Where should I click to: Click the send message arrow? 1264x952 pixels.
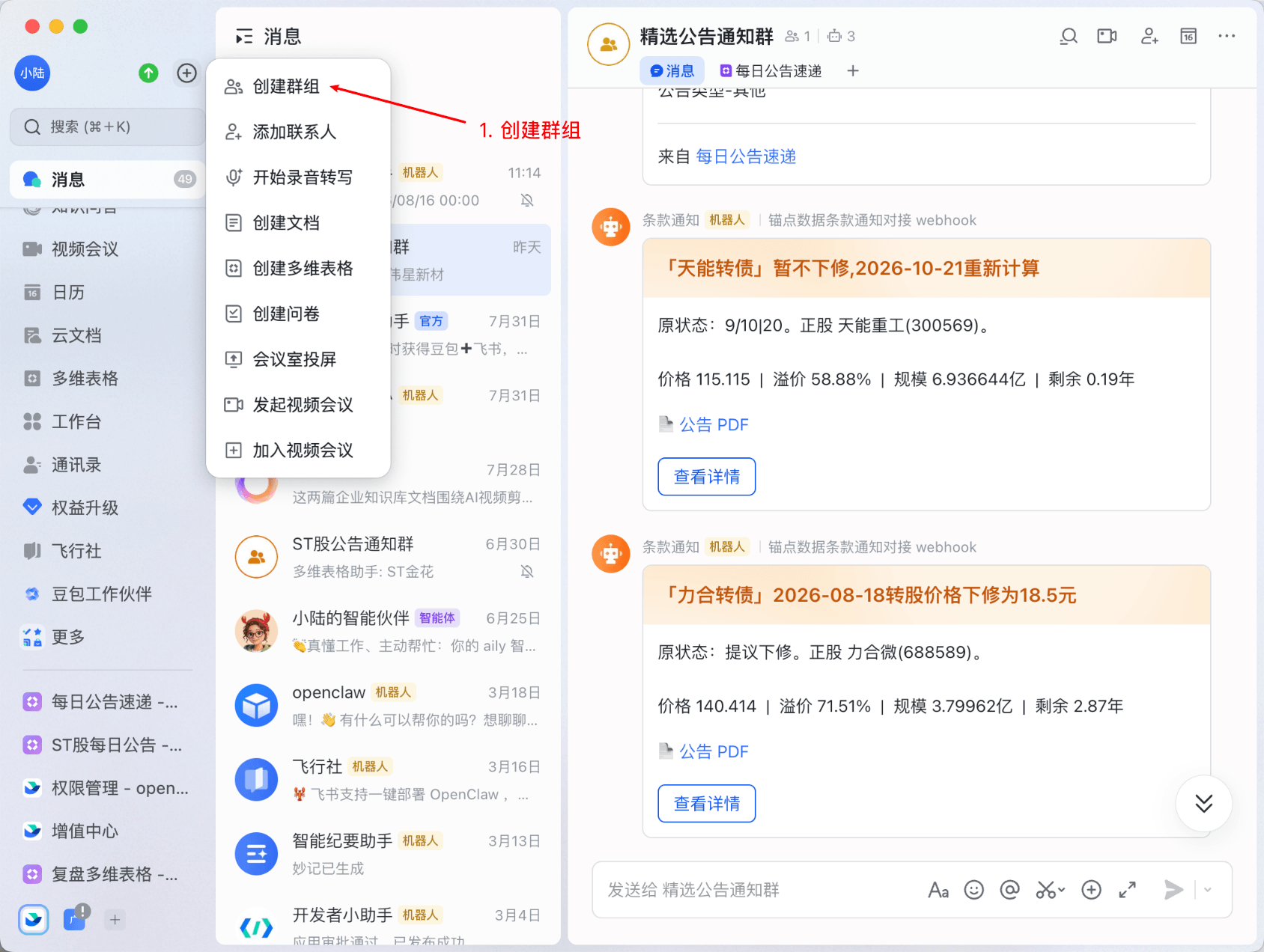(x=1174, y=890)
